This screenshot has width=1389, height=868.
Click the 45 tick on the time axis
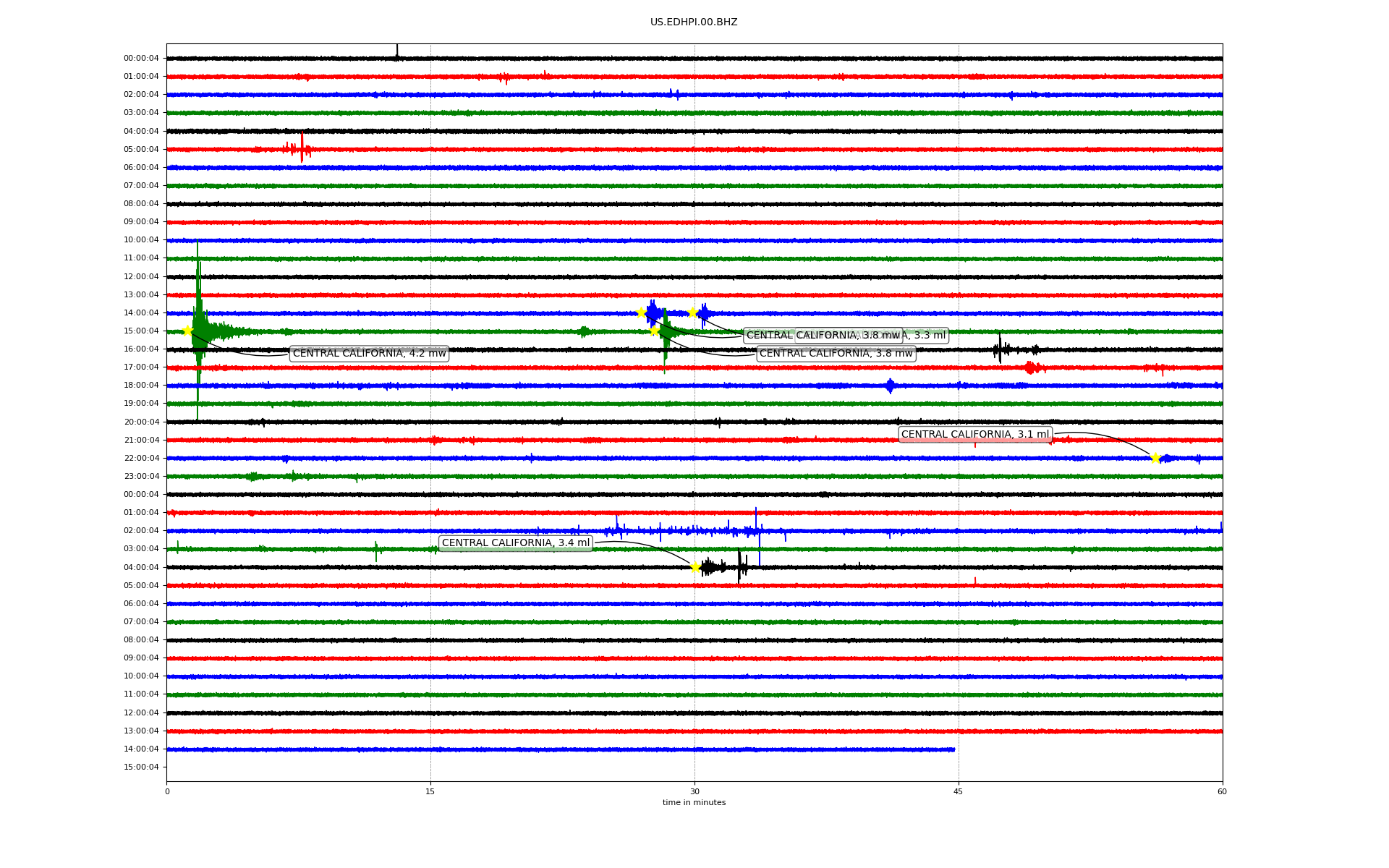point(958,791)
